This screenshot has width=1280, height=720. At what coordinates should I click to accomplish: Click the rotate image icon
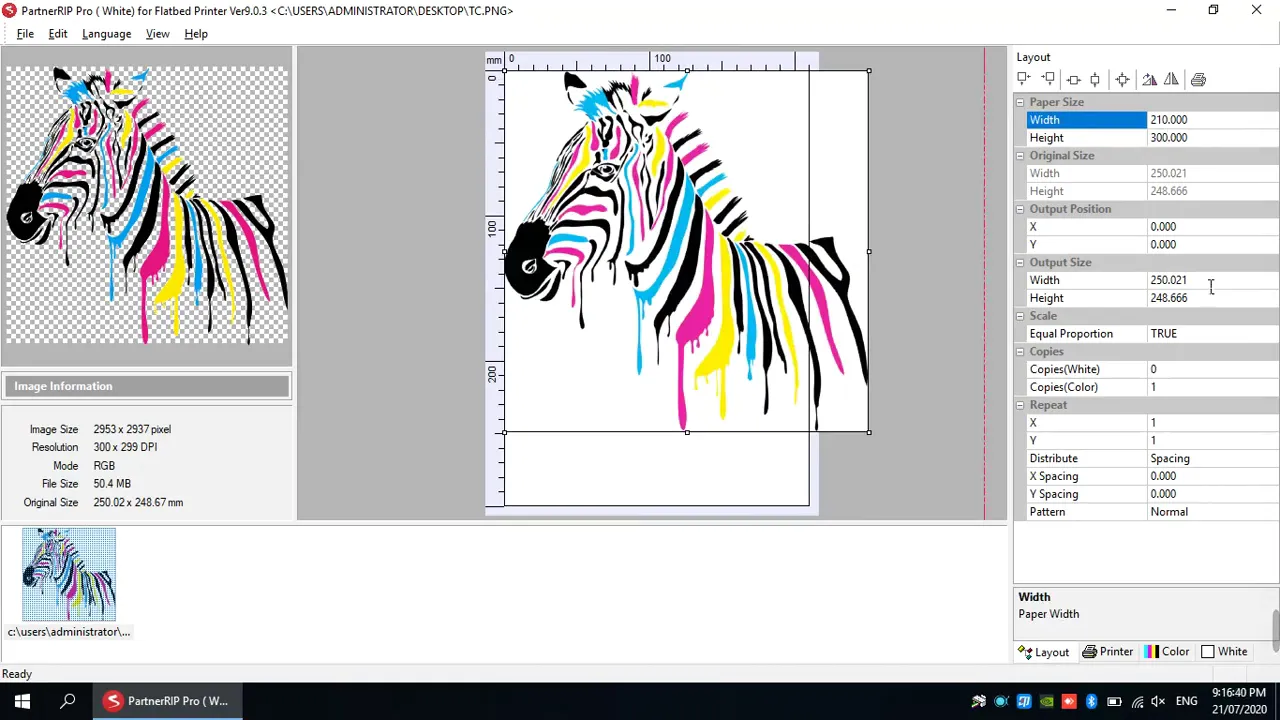(x=1149, y=79)
